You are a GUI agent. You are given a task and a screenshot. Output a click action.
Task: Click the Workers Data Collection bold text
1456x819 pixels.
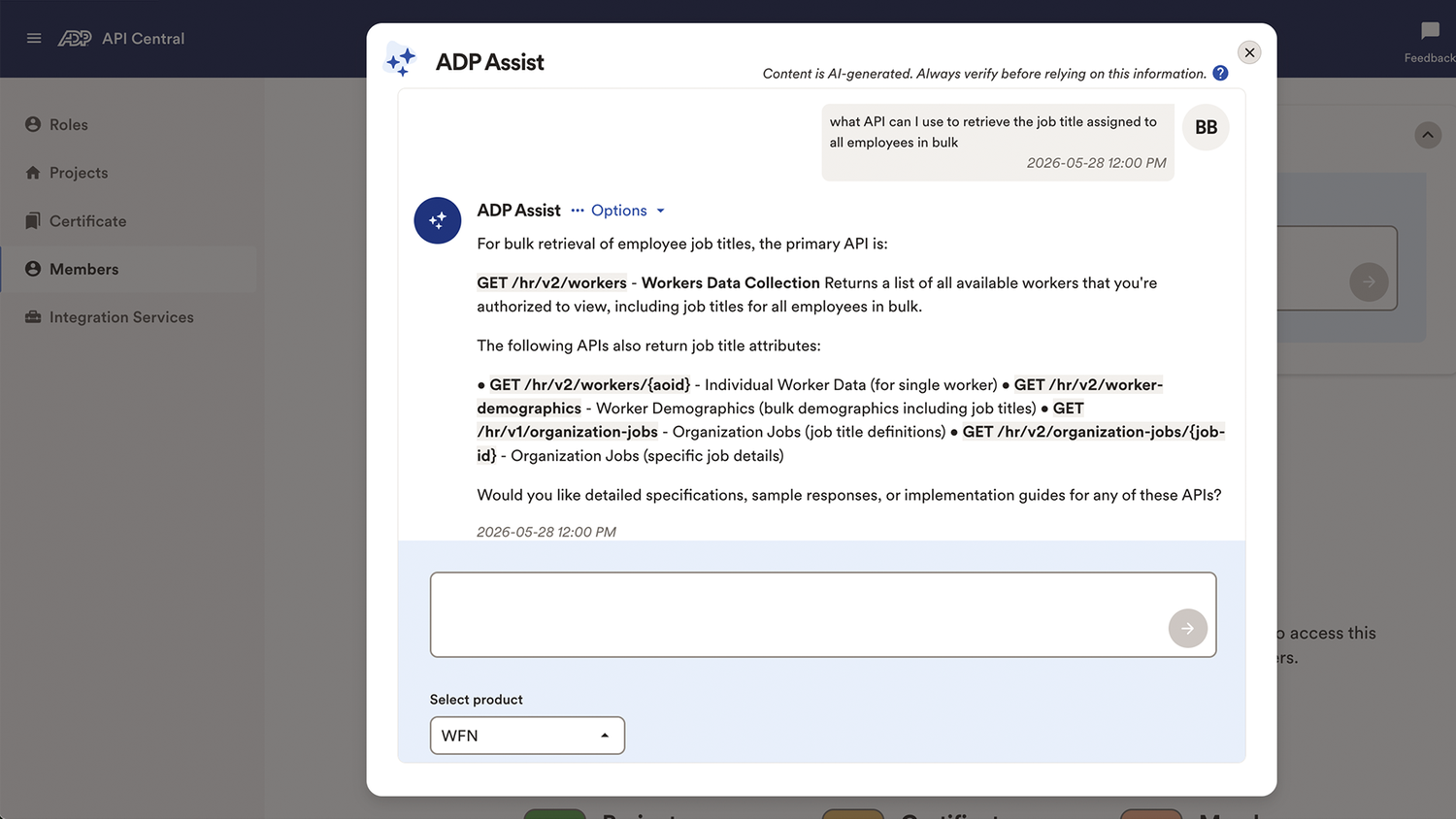730,282
